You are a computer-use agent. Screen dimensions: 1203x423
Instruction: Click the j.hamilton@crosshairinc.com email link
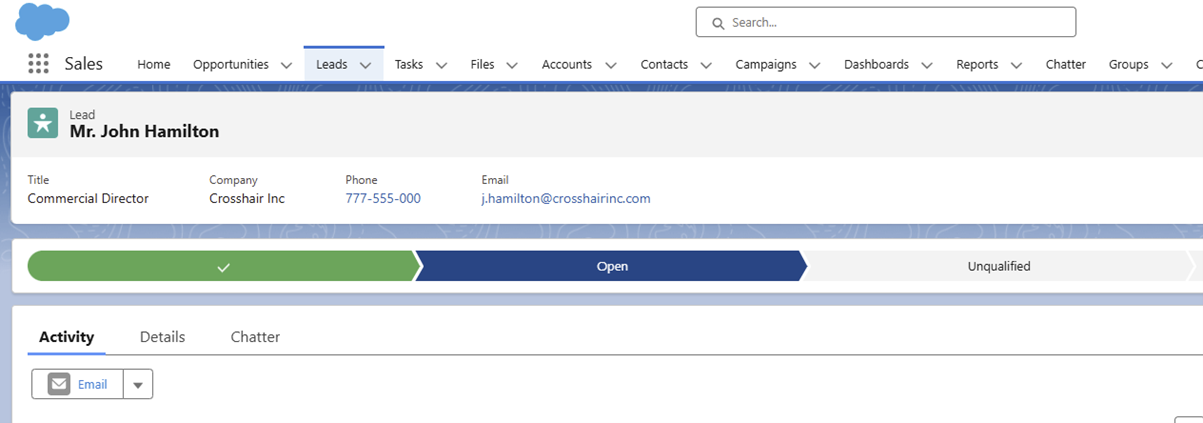[566, 198]
